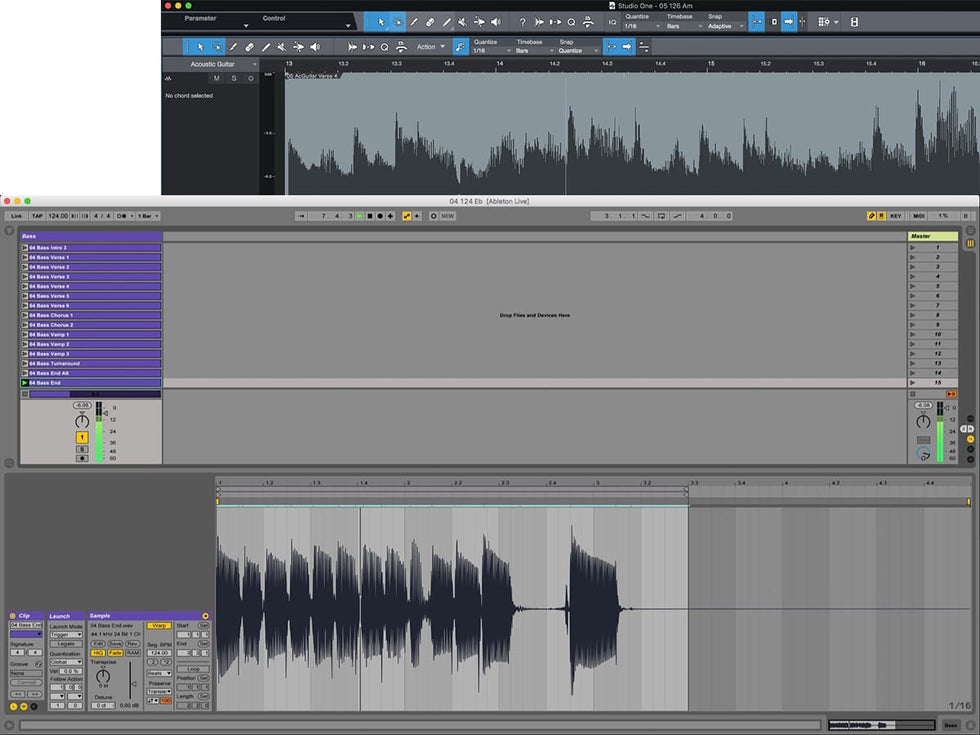Image resolution: width=980 pixels, height=735 pixels.
Task: Toggle the Loop switch for the clip
Action: point(193,669)
